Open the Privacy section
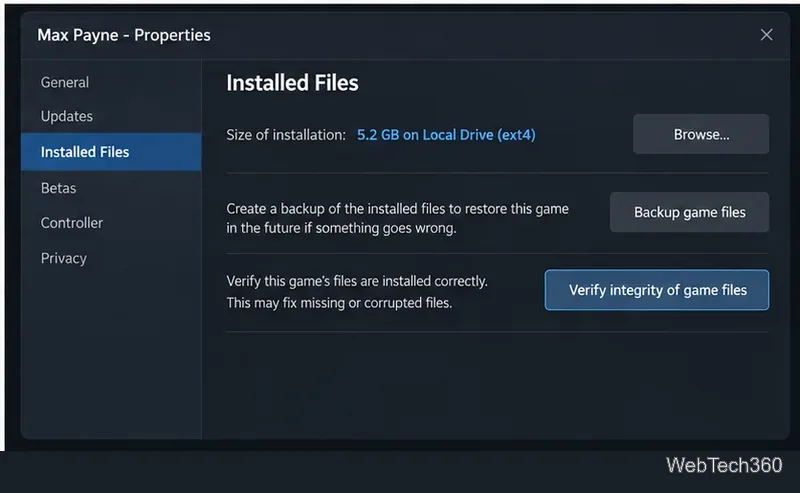800x493 pixels. tap(64, 258)
